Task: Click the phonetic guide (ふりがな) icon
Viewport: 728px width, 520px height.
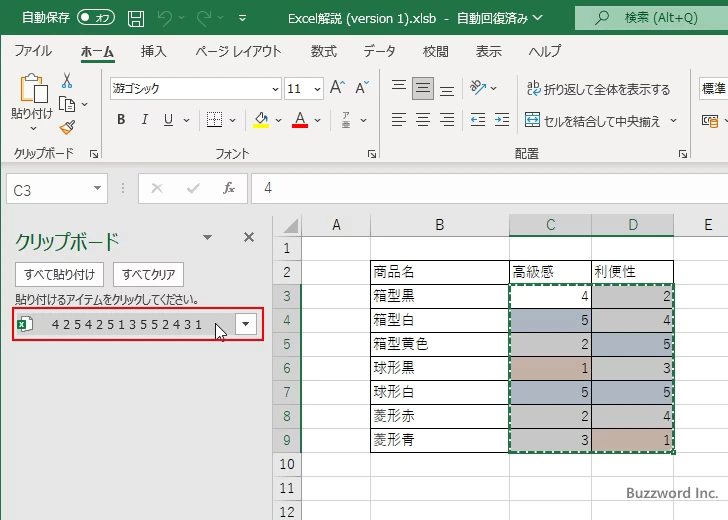Action: [x=346, y=120]
